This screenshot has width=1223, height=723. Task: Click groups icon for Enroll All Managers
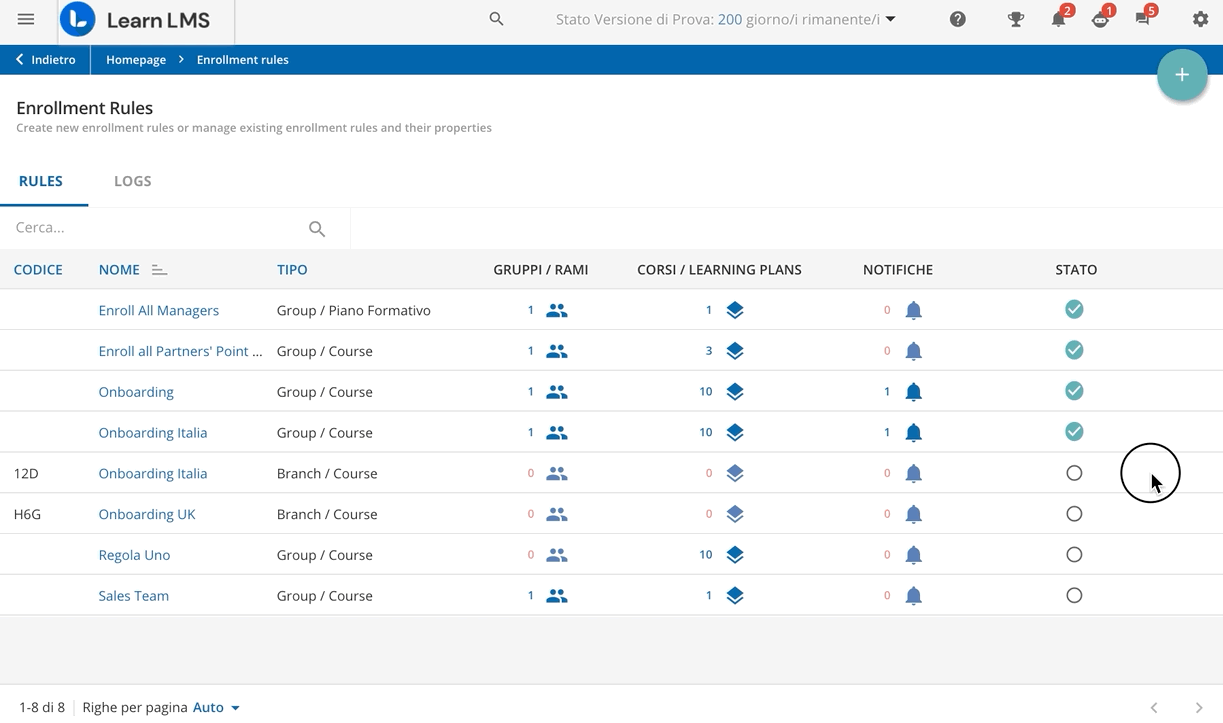coord(557,311)
